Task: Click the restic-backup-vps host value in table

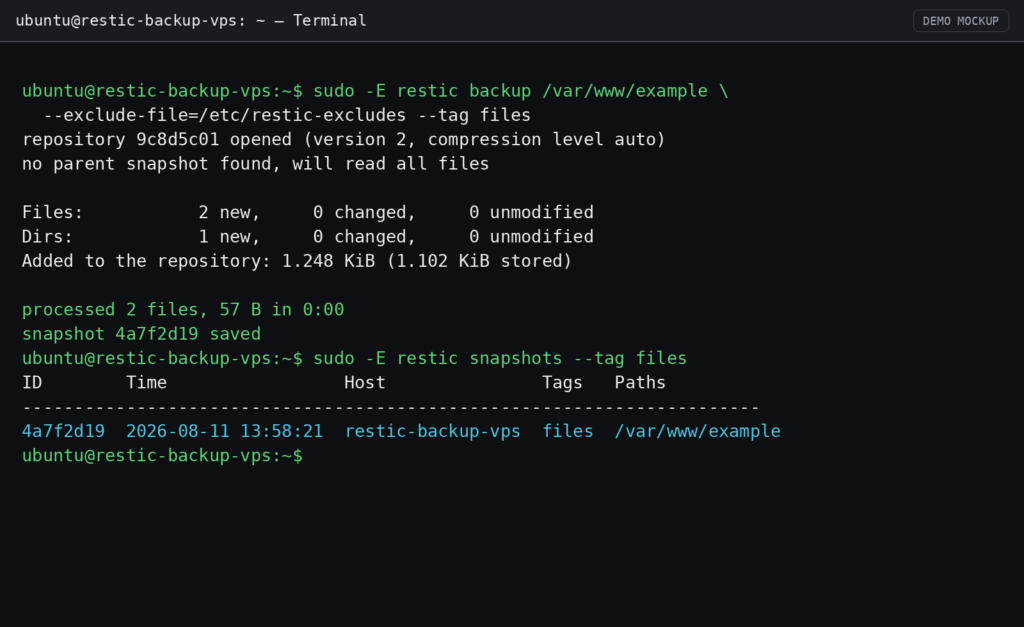Action: pyautogui.click(x=432, y=431)
